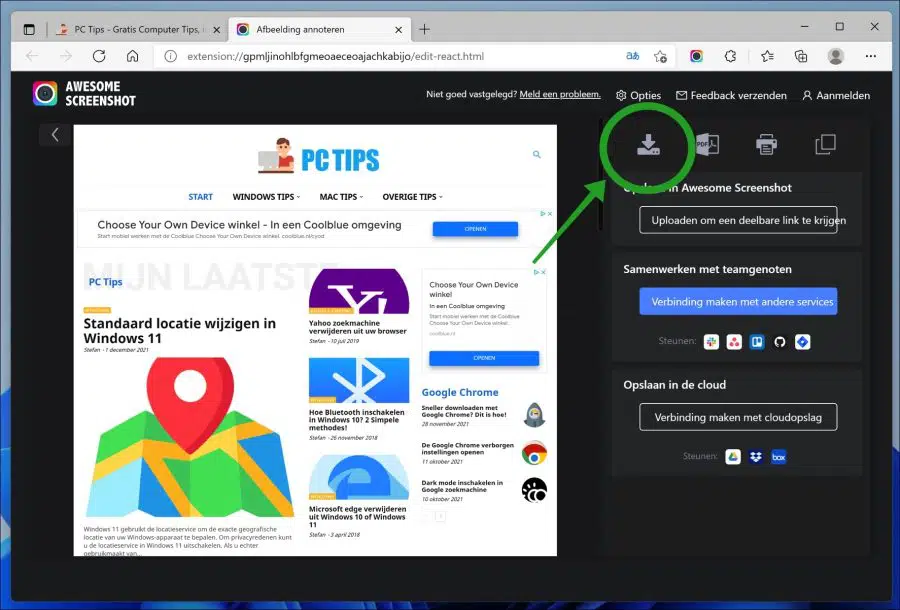Reload the current page
The image size is (900, 610).
[99, 56]
